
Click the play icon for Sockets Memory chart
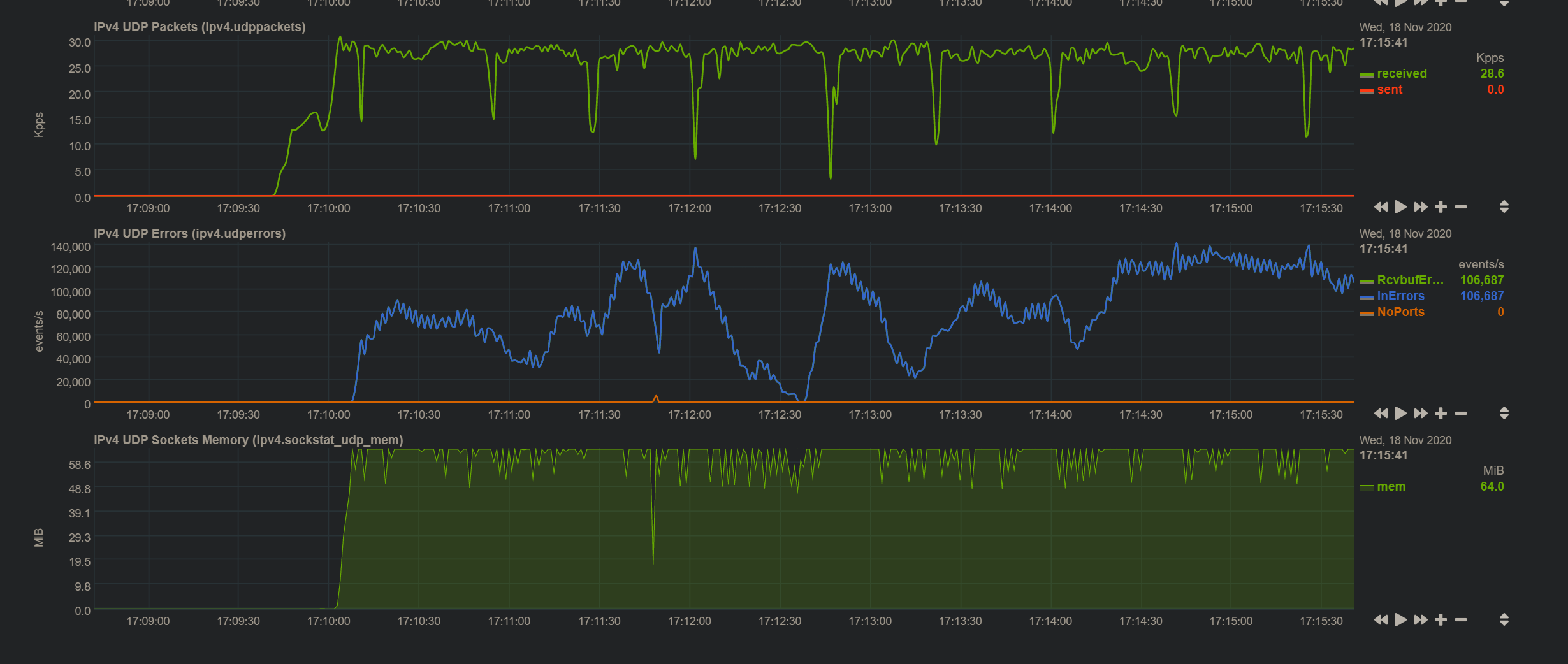[x=1400, y=620]
